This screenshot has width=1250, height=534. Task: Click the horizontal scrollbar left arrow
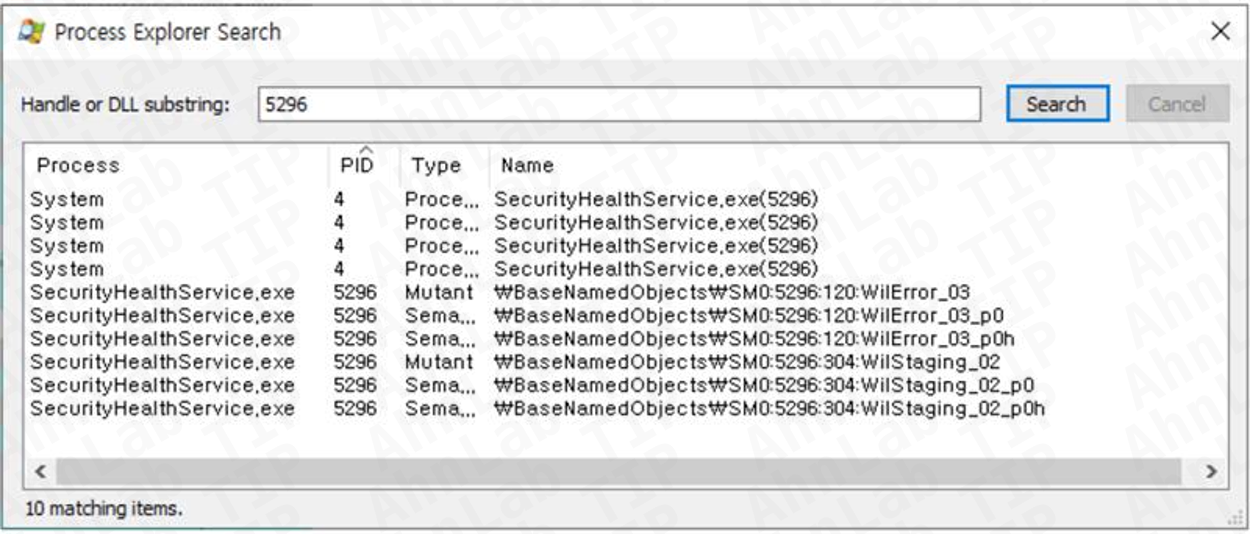pyautogui.click(x=41, y=471)
